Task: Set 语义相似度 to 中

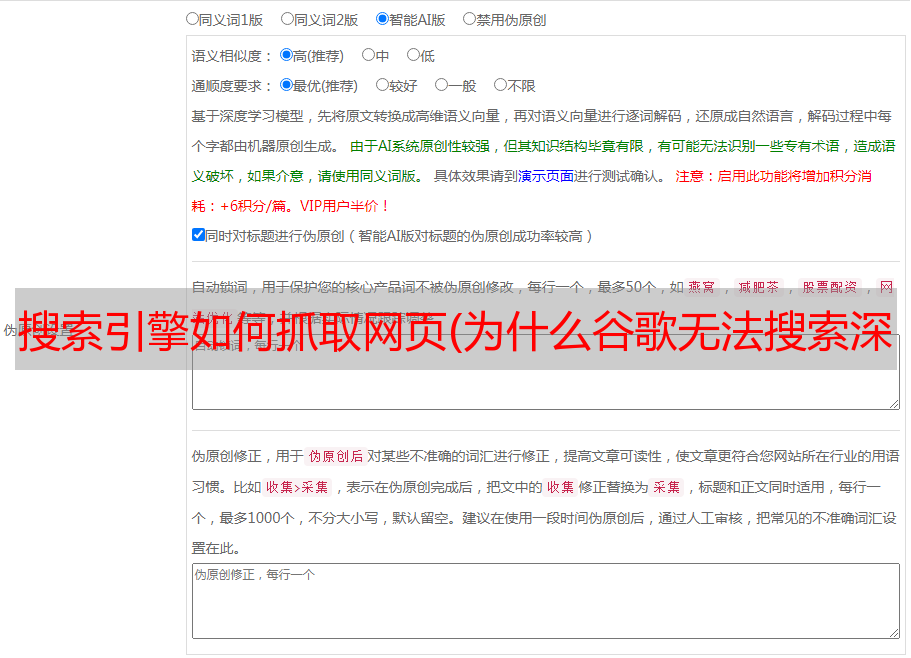Action: click(368, 55)
